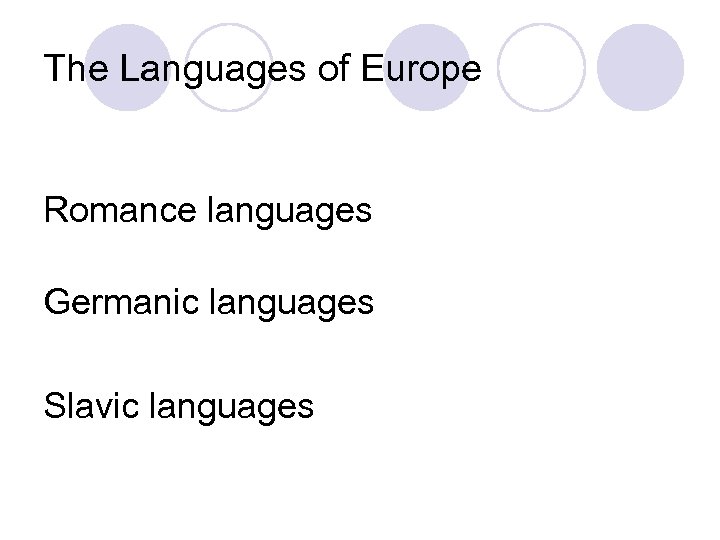Click the word "Germanic"
This screenshot has width=720, height=540.
[119, 301]
